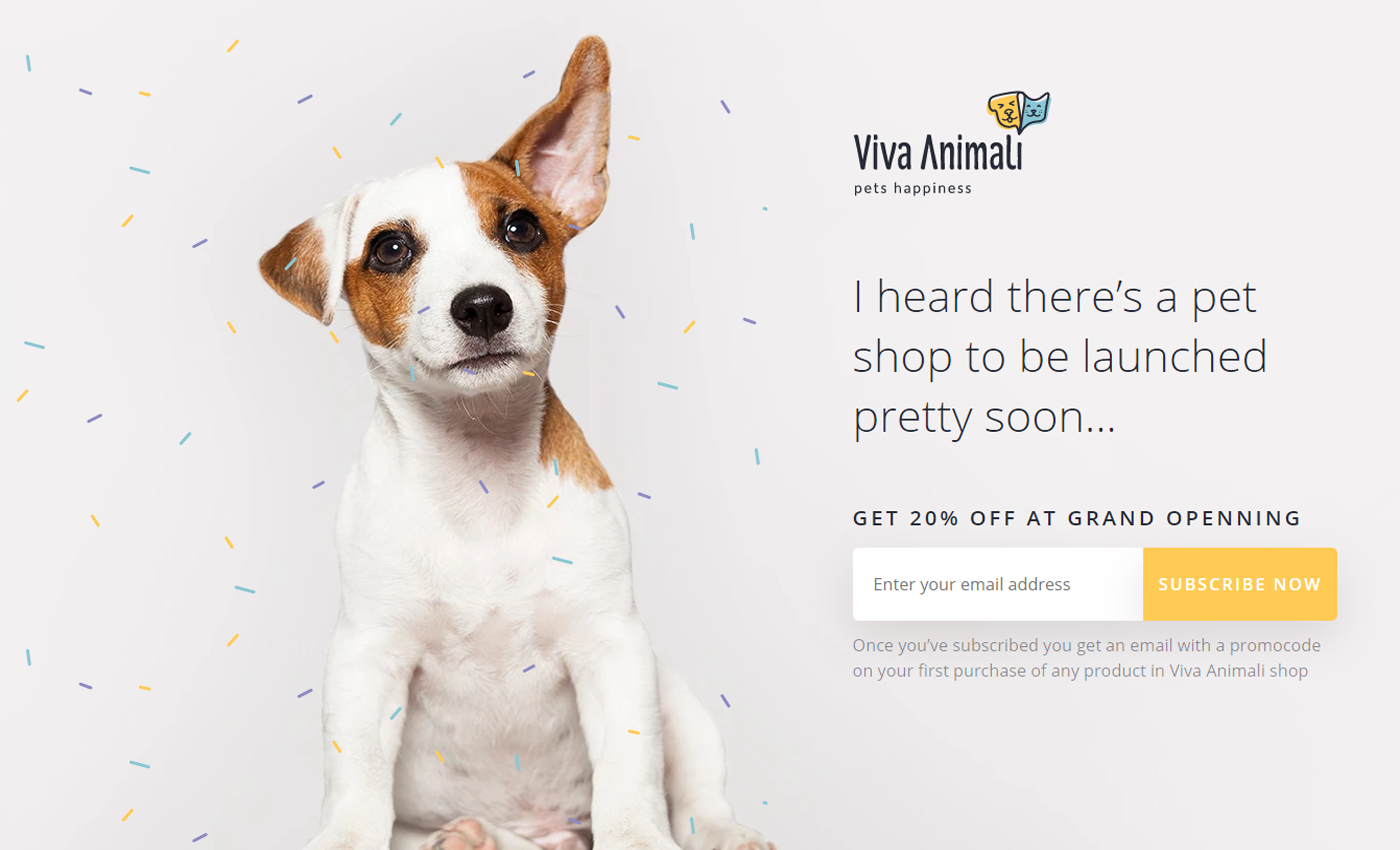Click the Subscribe Now button
The image size is (1400, 850).
pyautogui.click(x=1240, y=584)
